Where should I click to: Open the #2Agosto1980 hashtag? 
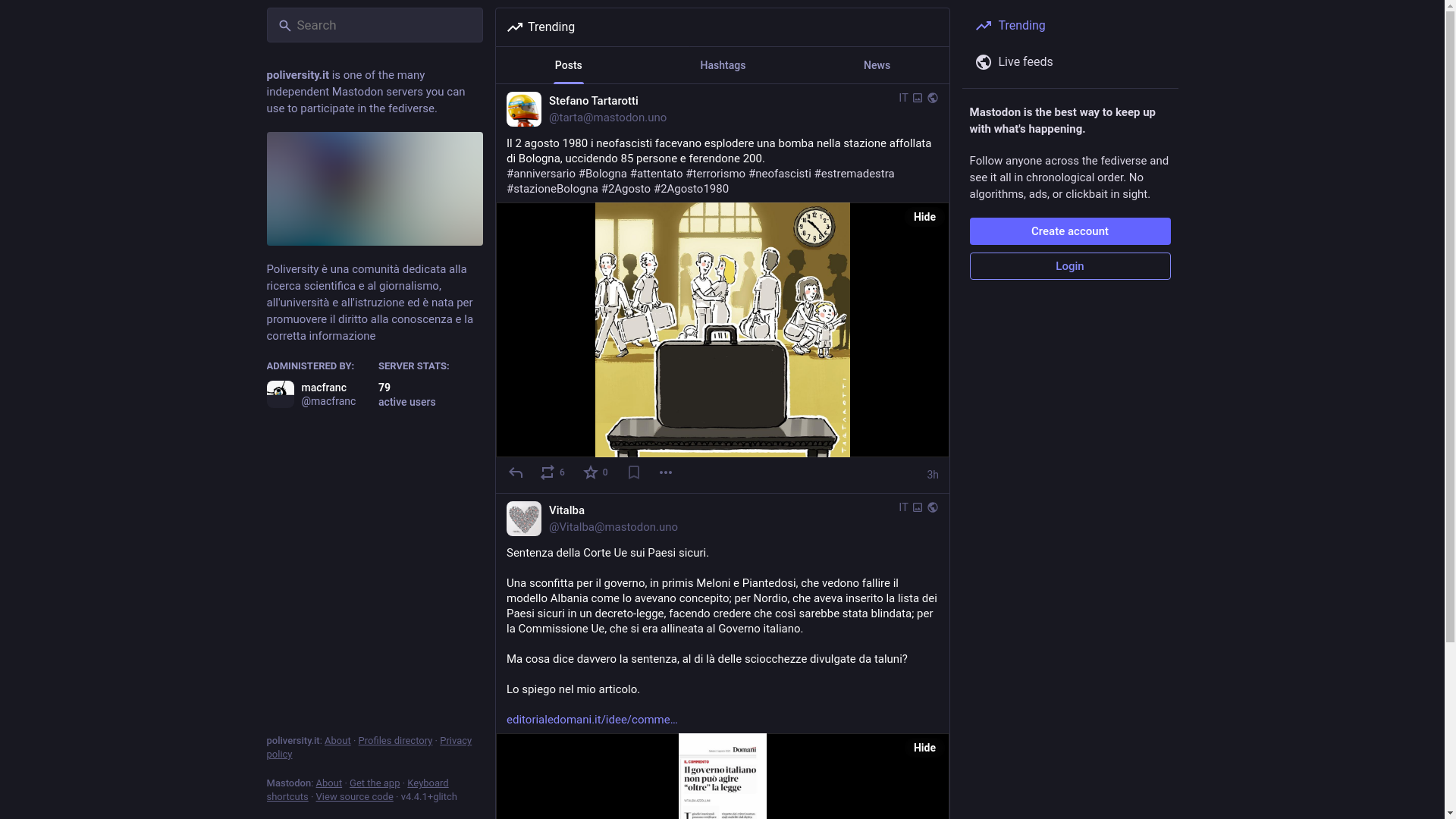pos(691,189)
